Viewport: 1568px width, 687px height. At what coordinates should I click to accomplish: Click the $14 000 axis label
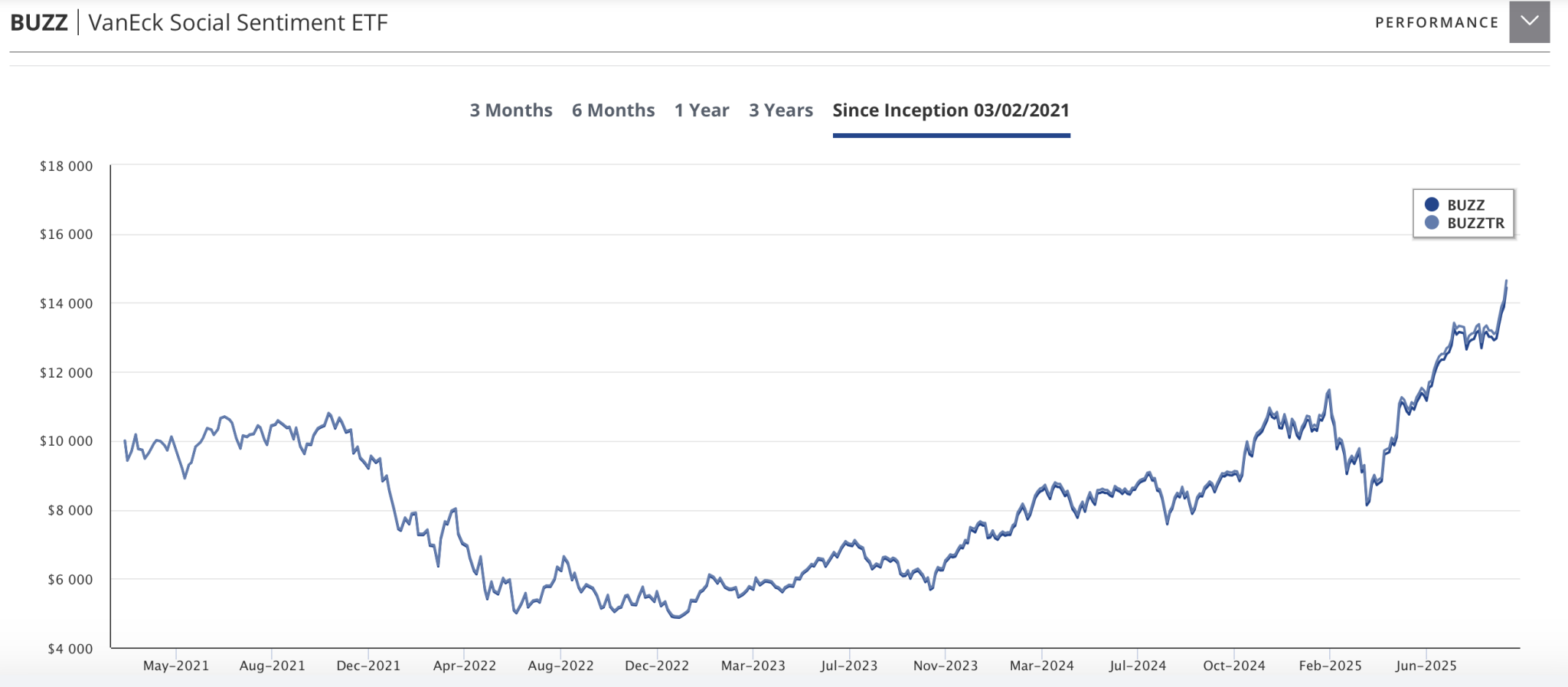[66, 303]
